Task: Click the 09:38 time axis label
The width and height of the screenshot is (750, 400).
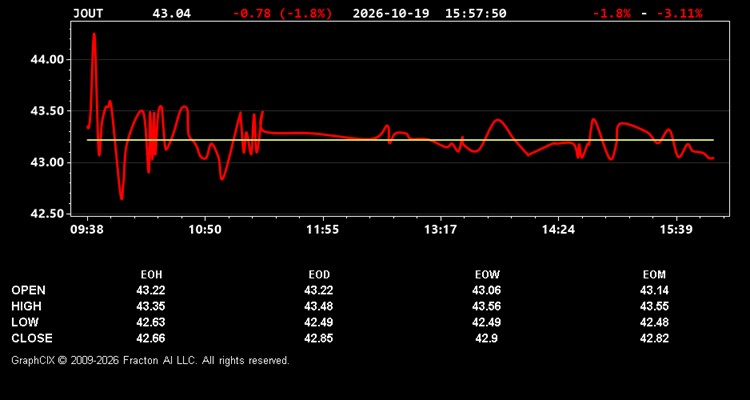Action: click(x=88, y=230)
